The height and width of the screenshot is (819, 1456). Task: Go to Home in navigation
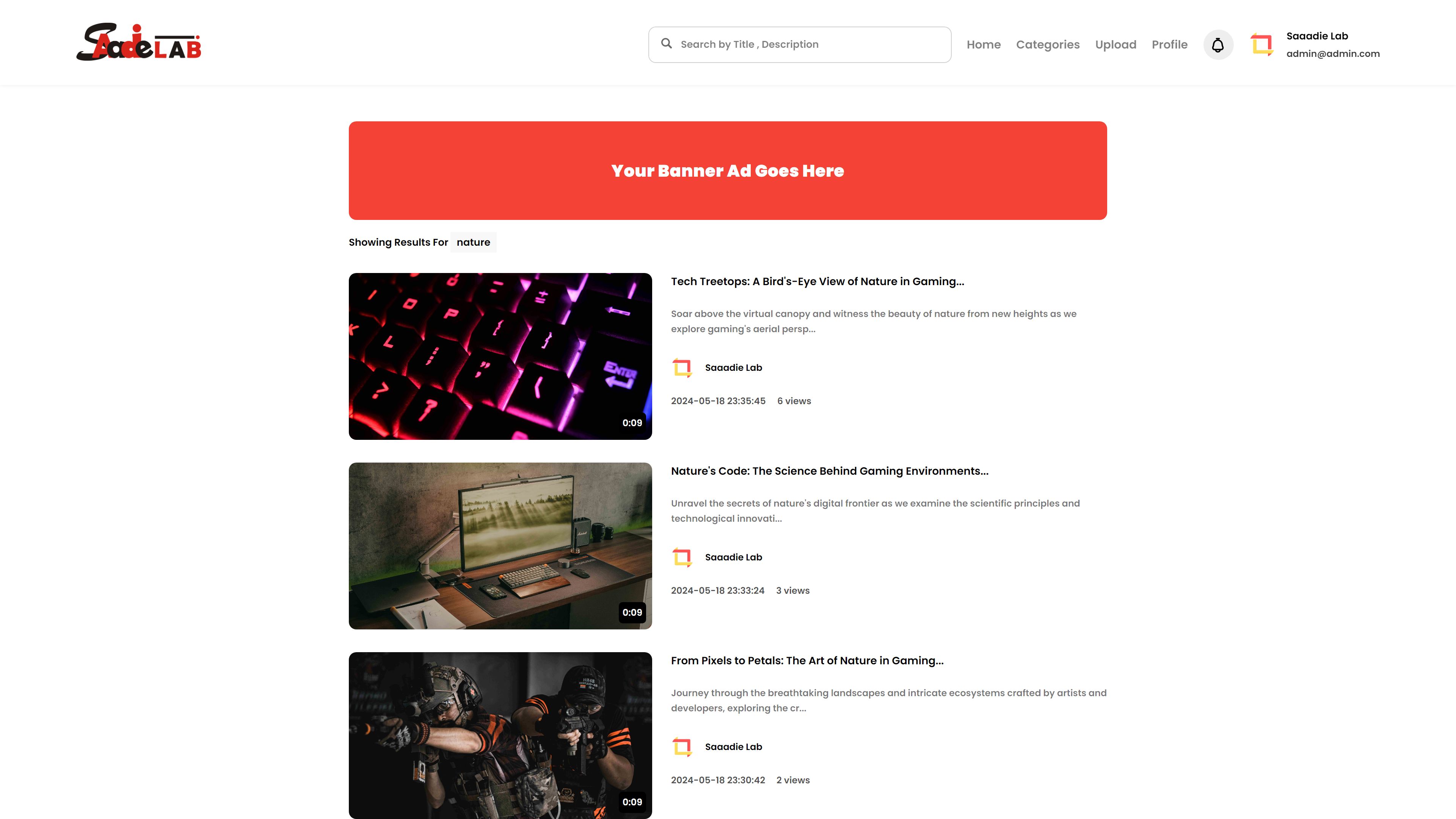(984, 45)
